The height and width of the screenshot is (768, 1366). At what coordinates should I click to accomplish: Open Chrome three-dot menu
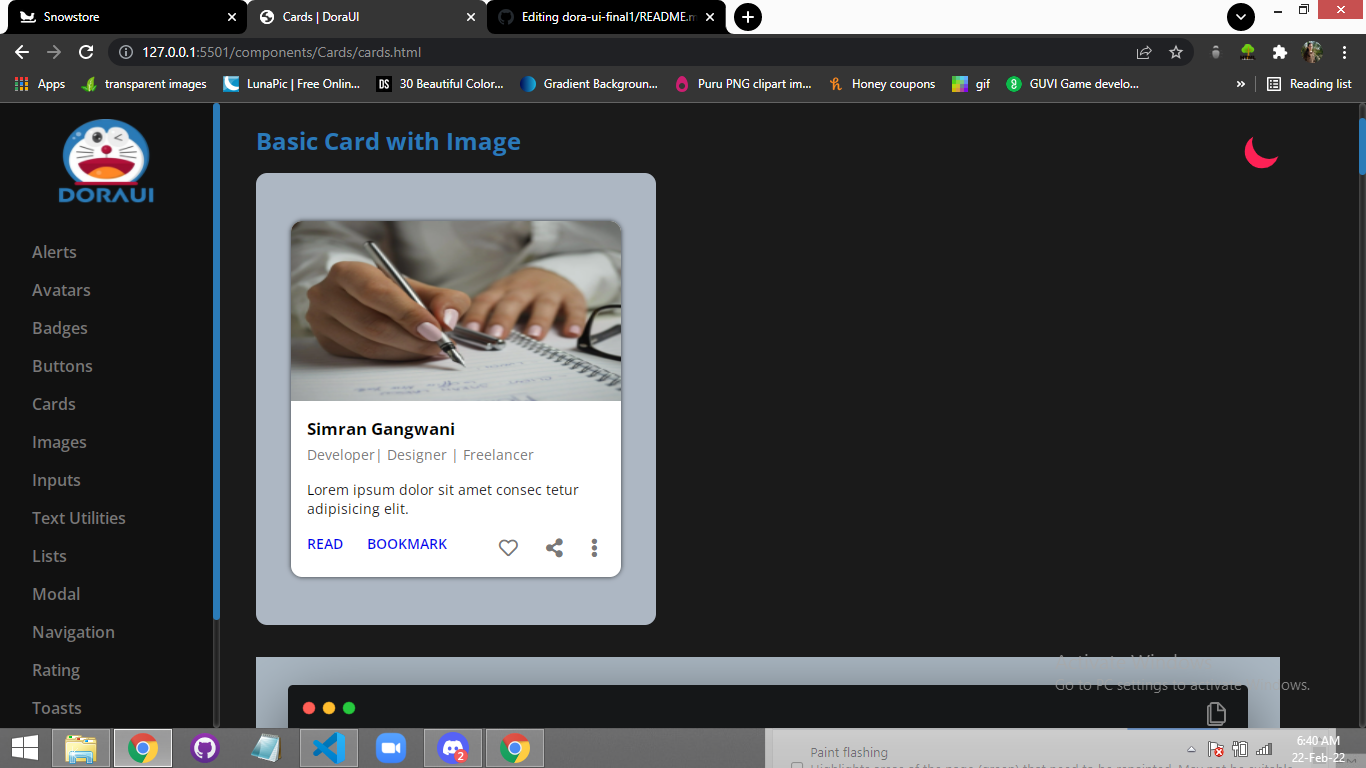[1344, 52]
